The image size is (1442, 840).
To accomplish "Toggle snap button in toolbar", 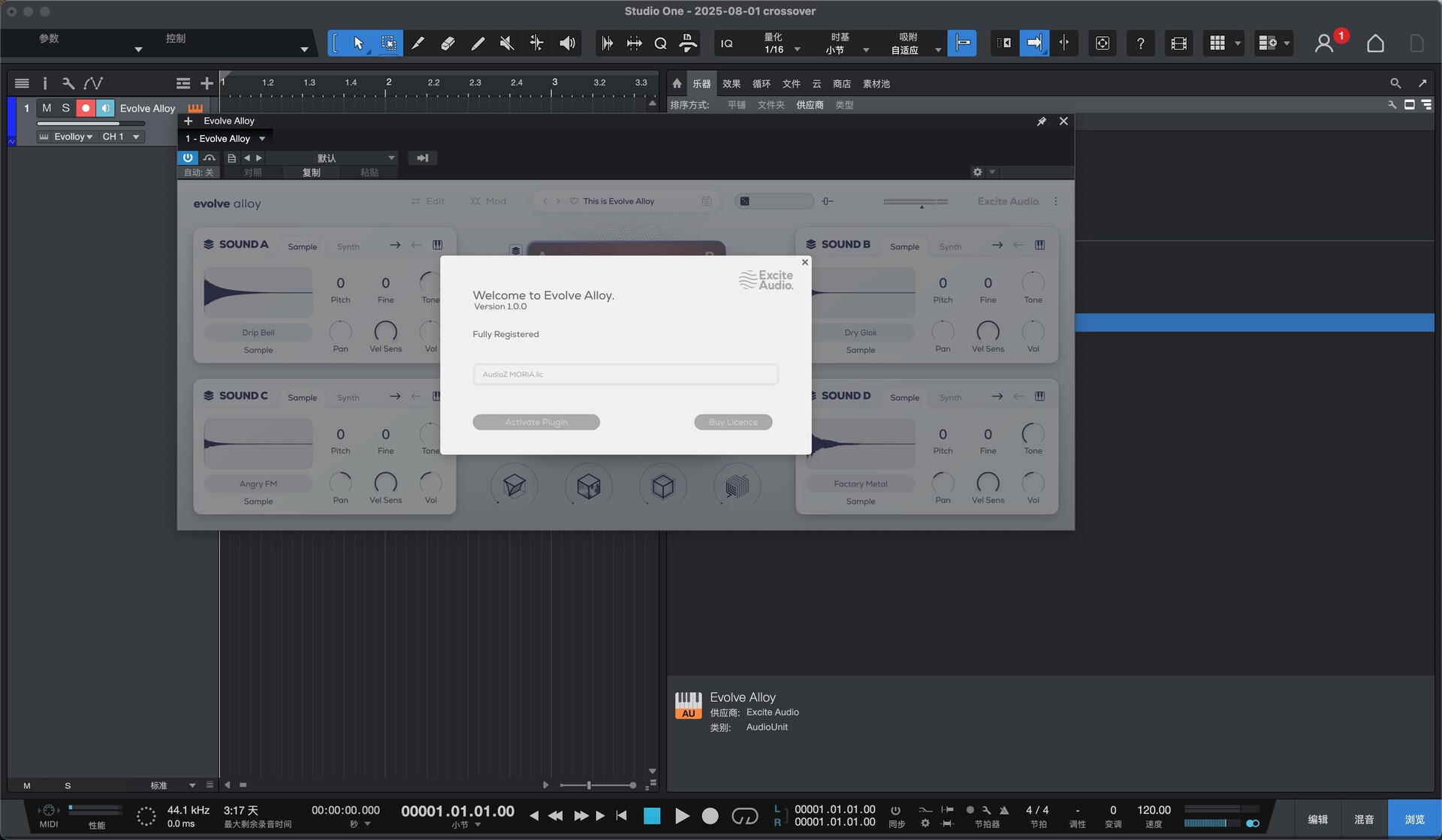I will (x=962, y=43).
